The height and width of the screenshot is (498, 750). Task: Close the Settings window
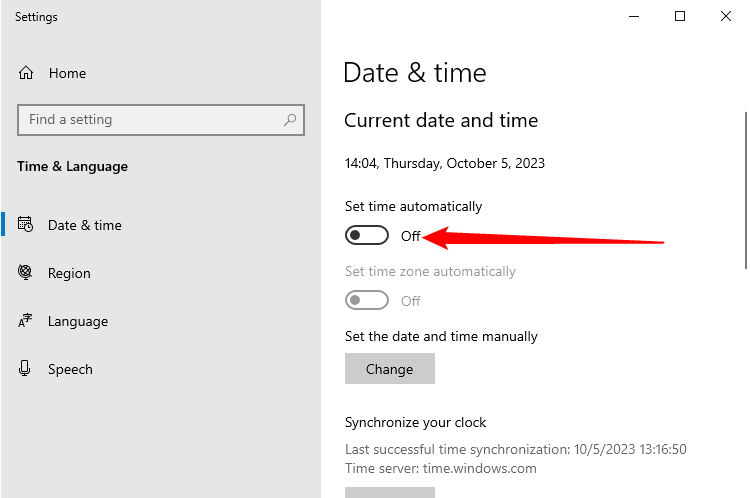pyautogui.click(x=726, y=16)
